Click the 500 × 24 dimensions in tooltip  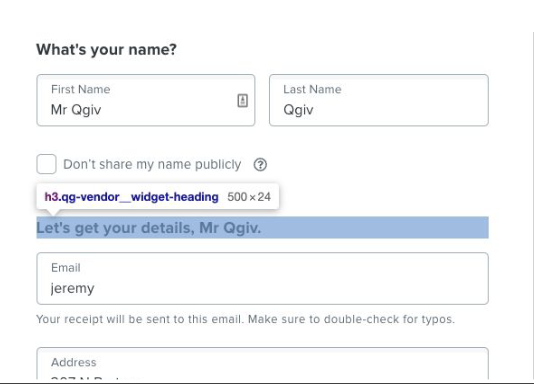(249, 197)
